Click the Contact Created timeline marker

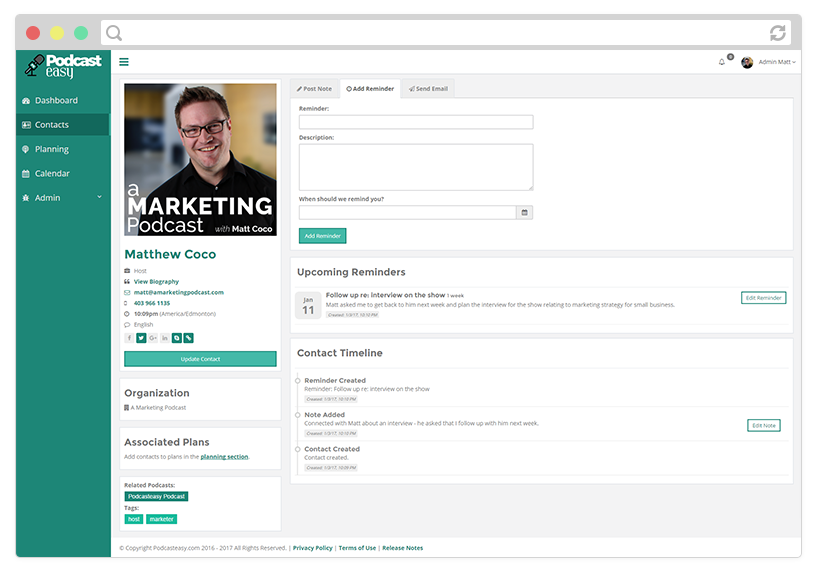298,449
